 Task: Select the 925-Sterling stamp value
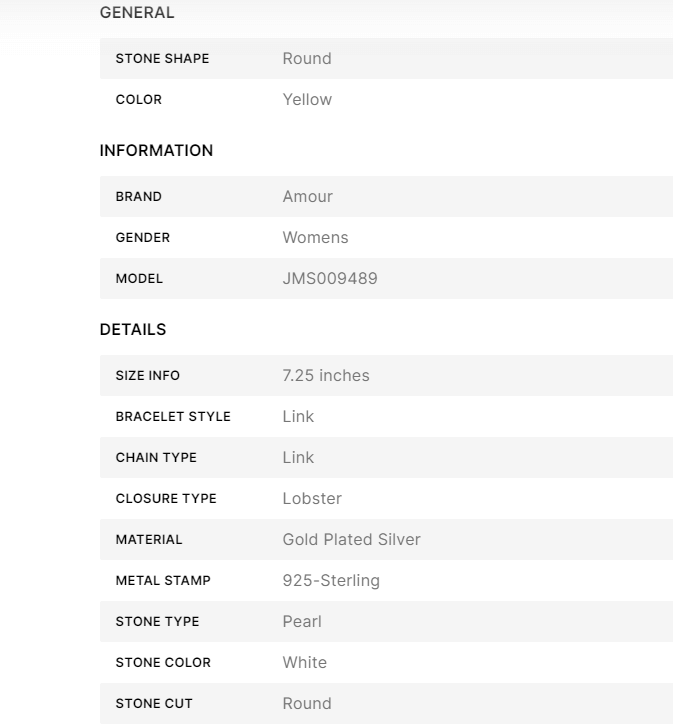point(331,581)
